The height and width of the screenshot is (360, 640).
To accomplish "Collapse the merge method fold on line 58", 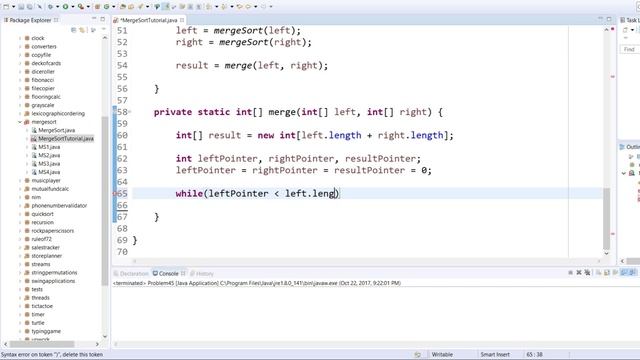I will [x=130, y=111].
